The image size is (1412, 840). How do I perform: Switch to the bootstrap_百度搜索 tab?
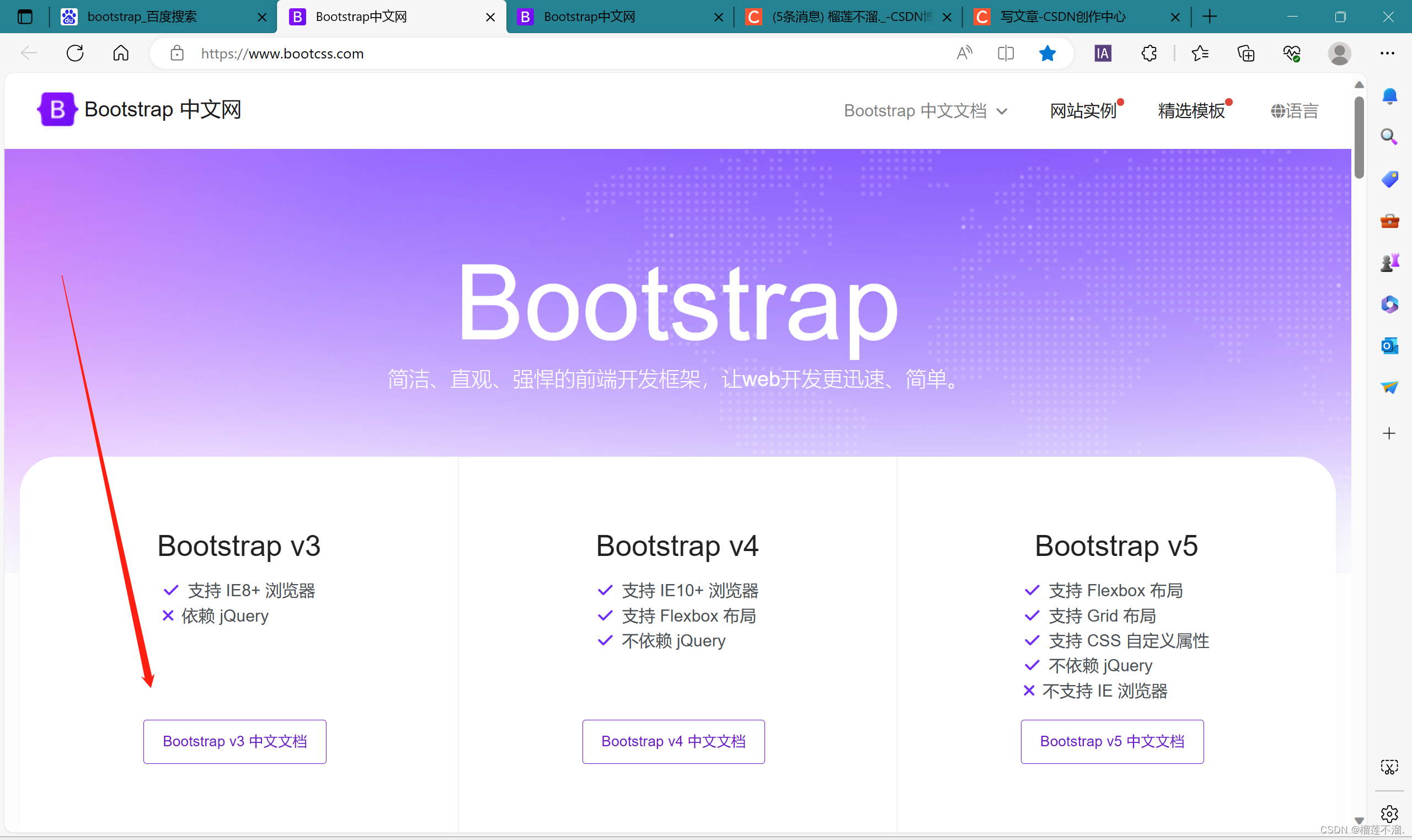(x=142, y=17)
